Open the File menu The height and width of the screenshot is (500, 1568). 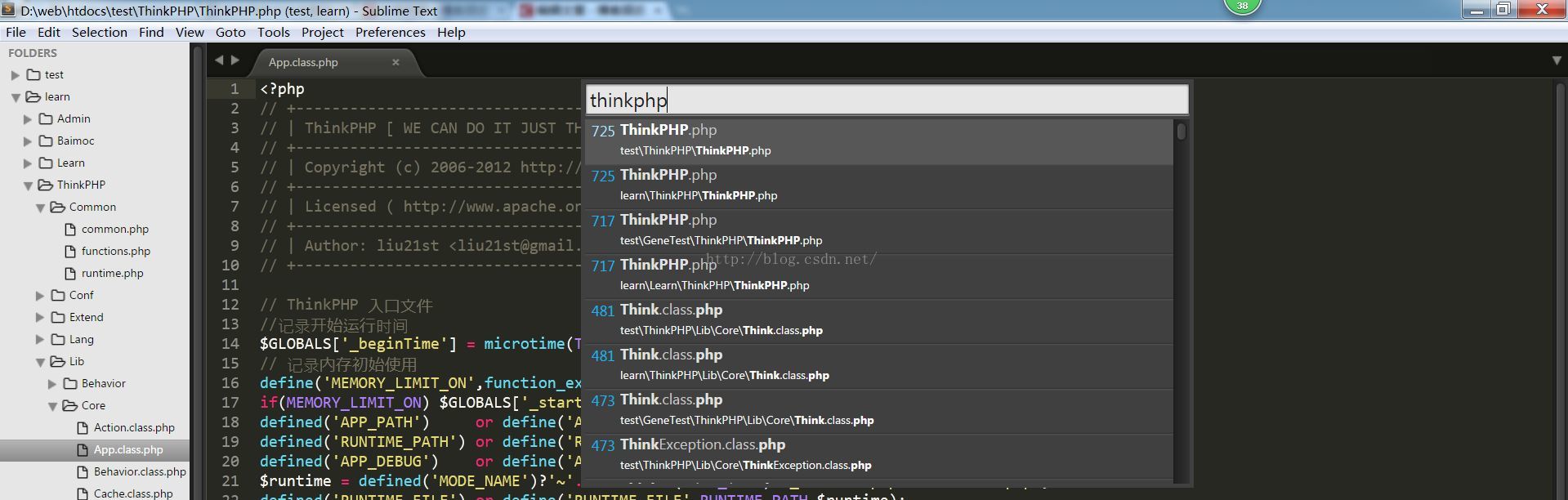coord(16,32)
